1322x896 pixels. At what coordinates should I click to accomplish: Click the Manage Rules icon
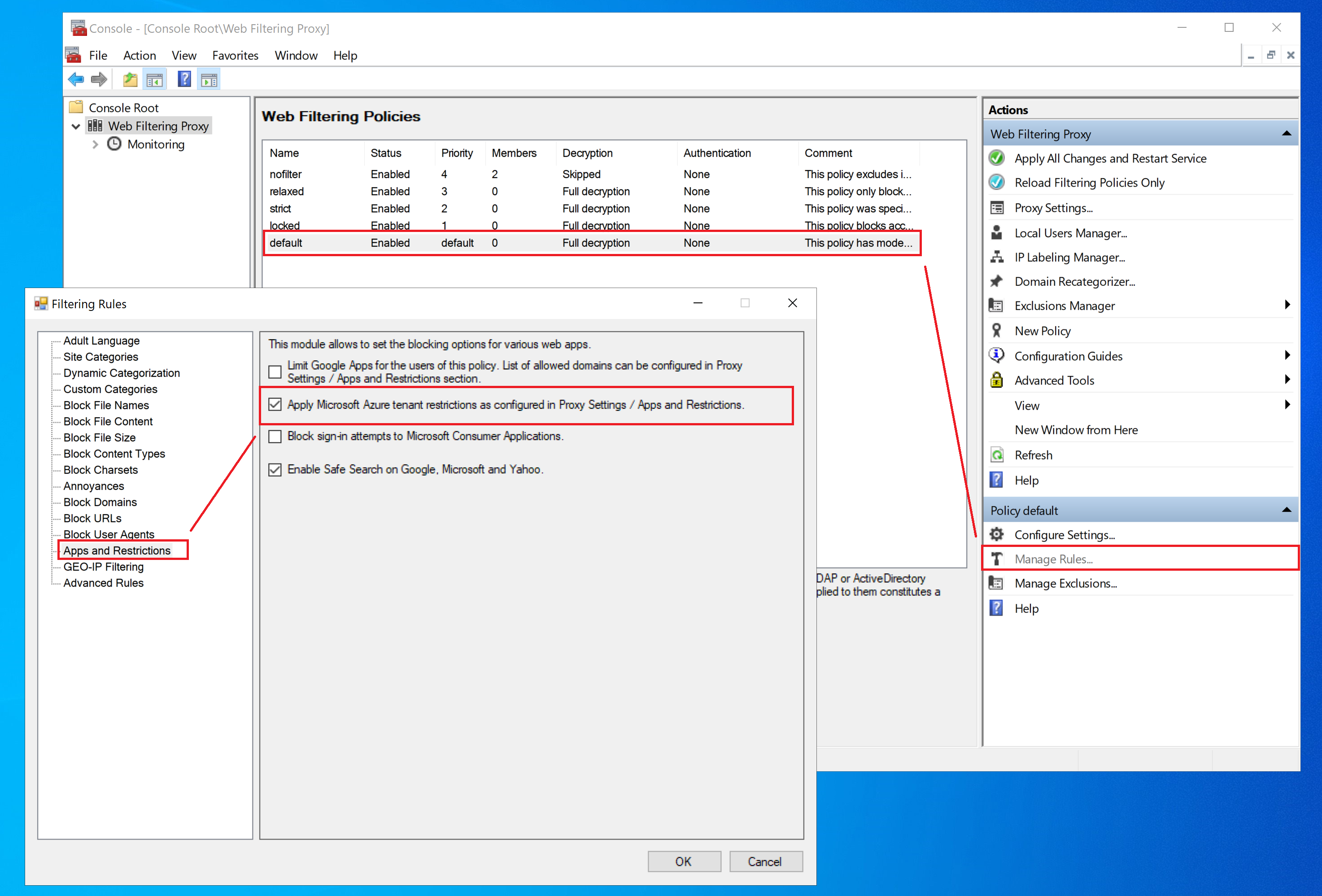(997, 559)
